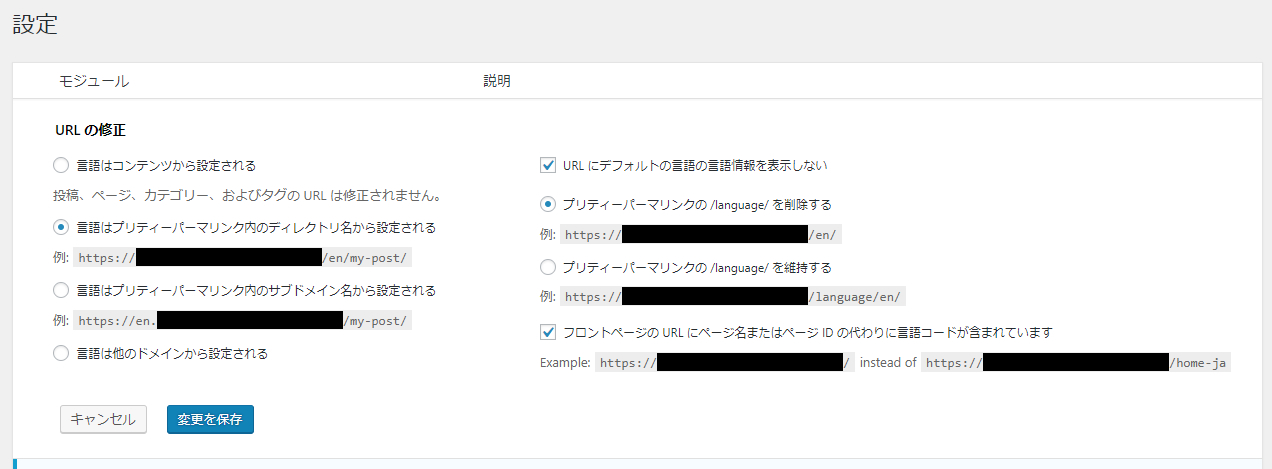1272x469 pixels.
Task: Click the example URL ending in /home-ja
Action: pos(1075,363)
